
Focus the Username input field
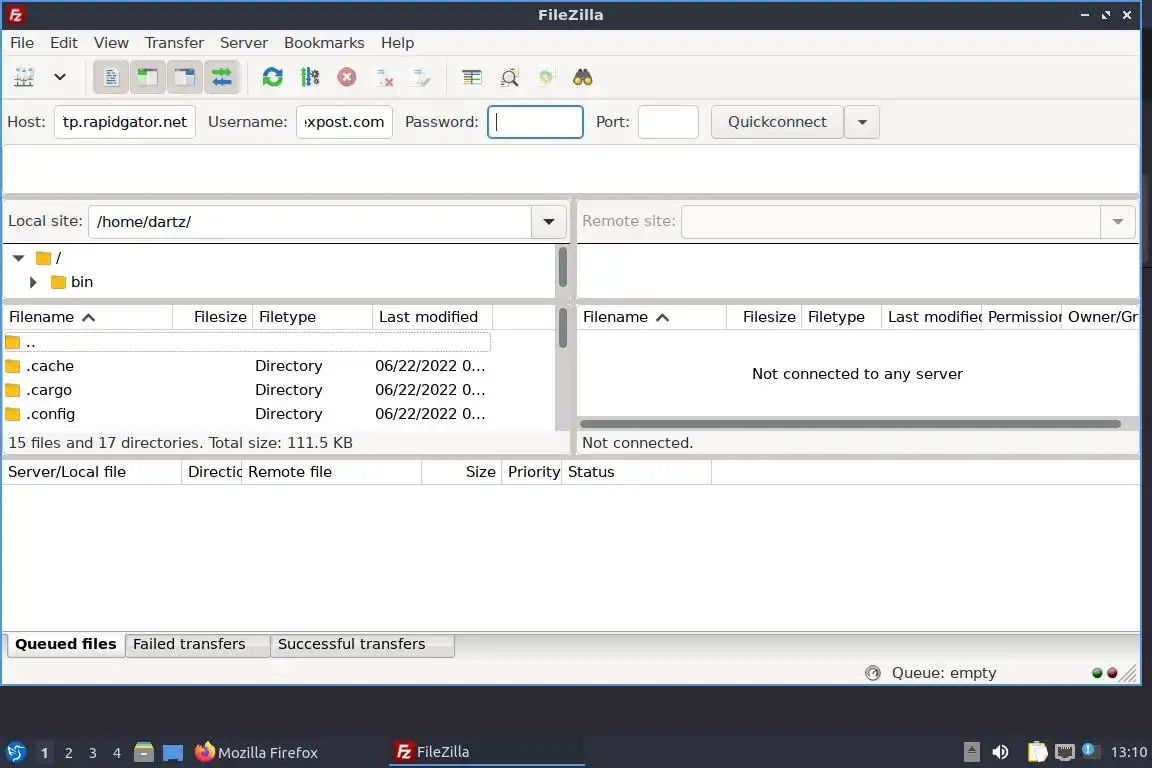pyautogui.click(x=345, y=122)
